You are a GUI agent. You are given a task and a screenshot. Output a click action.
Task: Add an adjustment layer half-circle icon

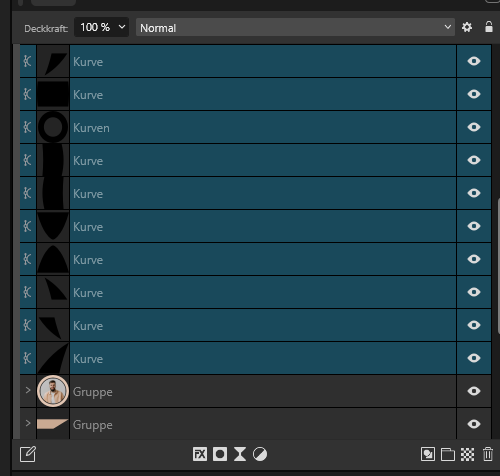coord(260,454)
